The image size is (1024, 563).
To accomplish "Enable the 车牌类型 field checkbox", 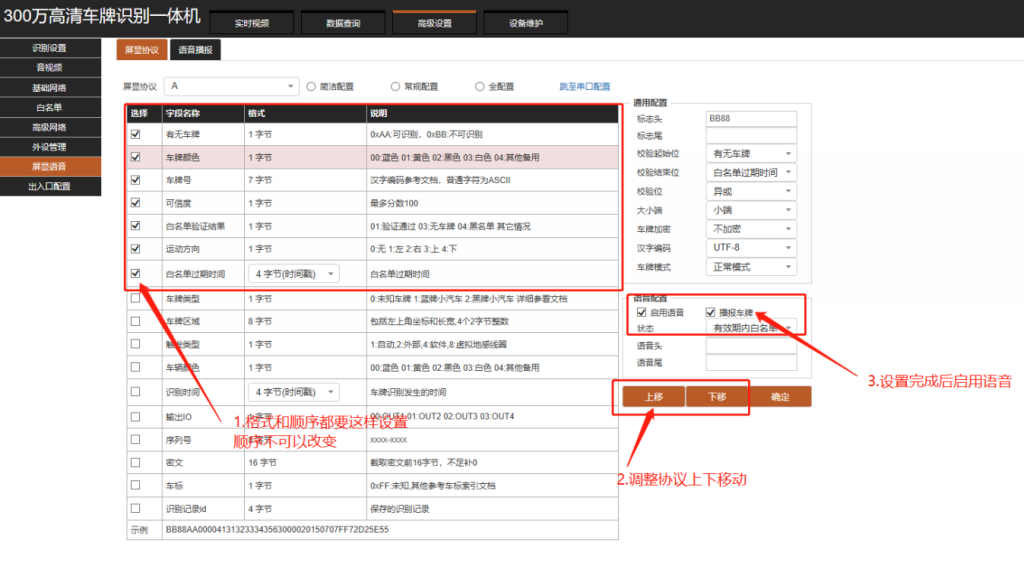I will click(135, 298).
